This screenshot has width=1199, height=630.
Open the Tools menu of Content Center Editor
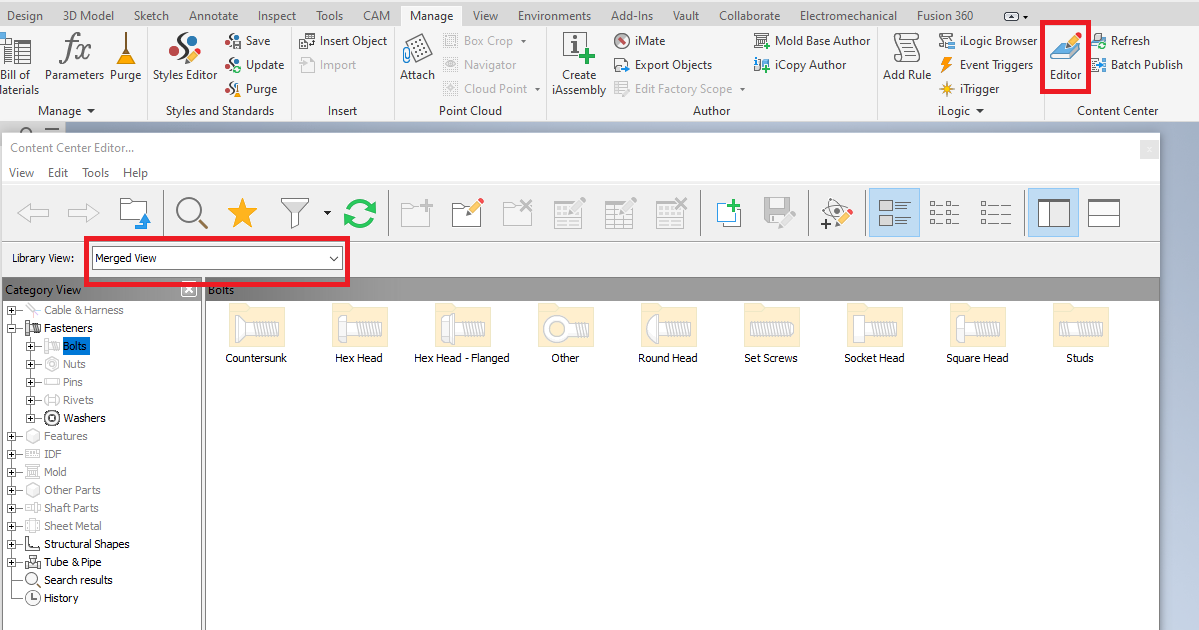[x=95, y=172]
